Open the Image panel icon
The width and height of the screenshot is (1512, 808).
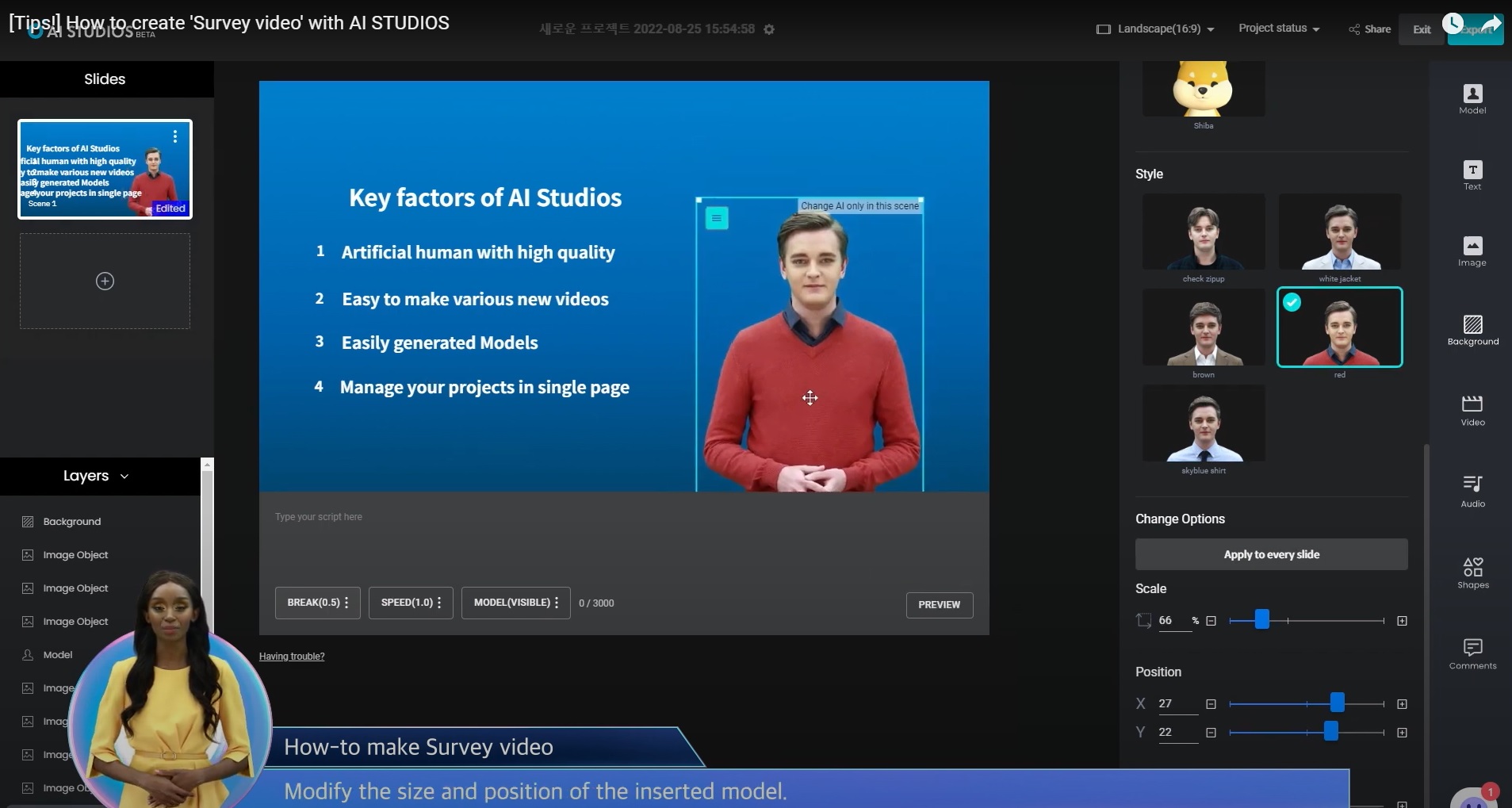[1472, 251]
